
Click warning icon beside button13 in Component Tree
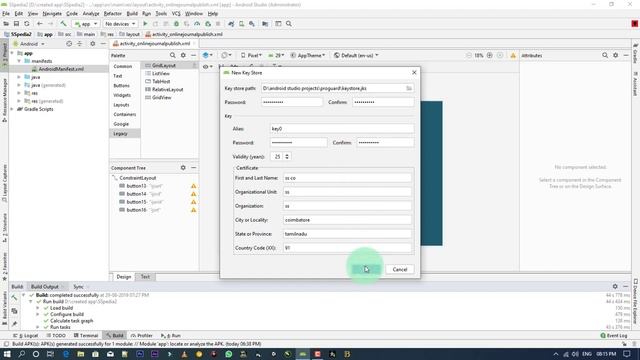point(193,186)
